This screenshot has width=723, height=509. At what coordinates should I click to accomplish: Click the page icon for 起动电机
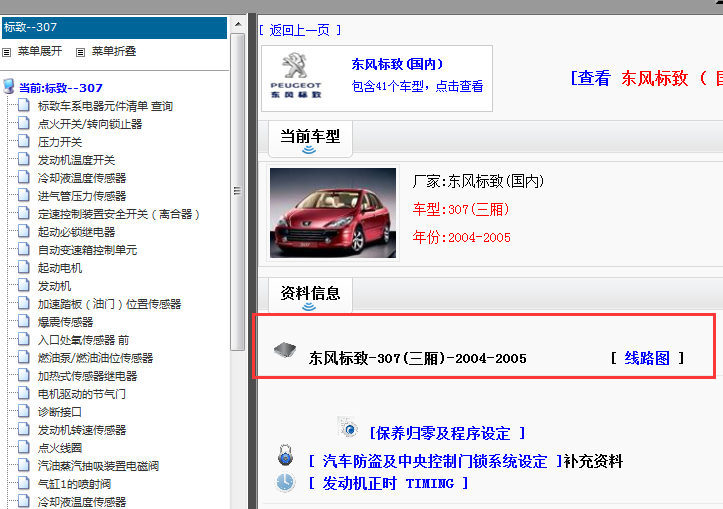pos(24,267)
